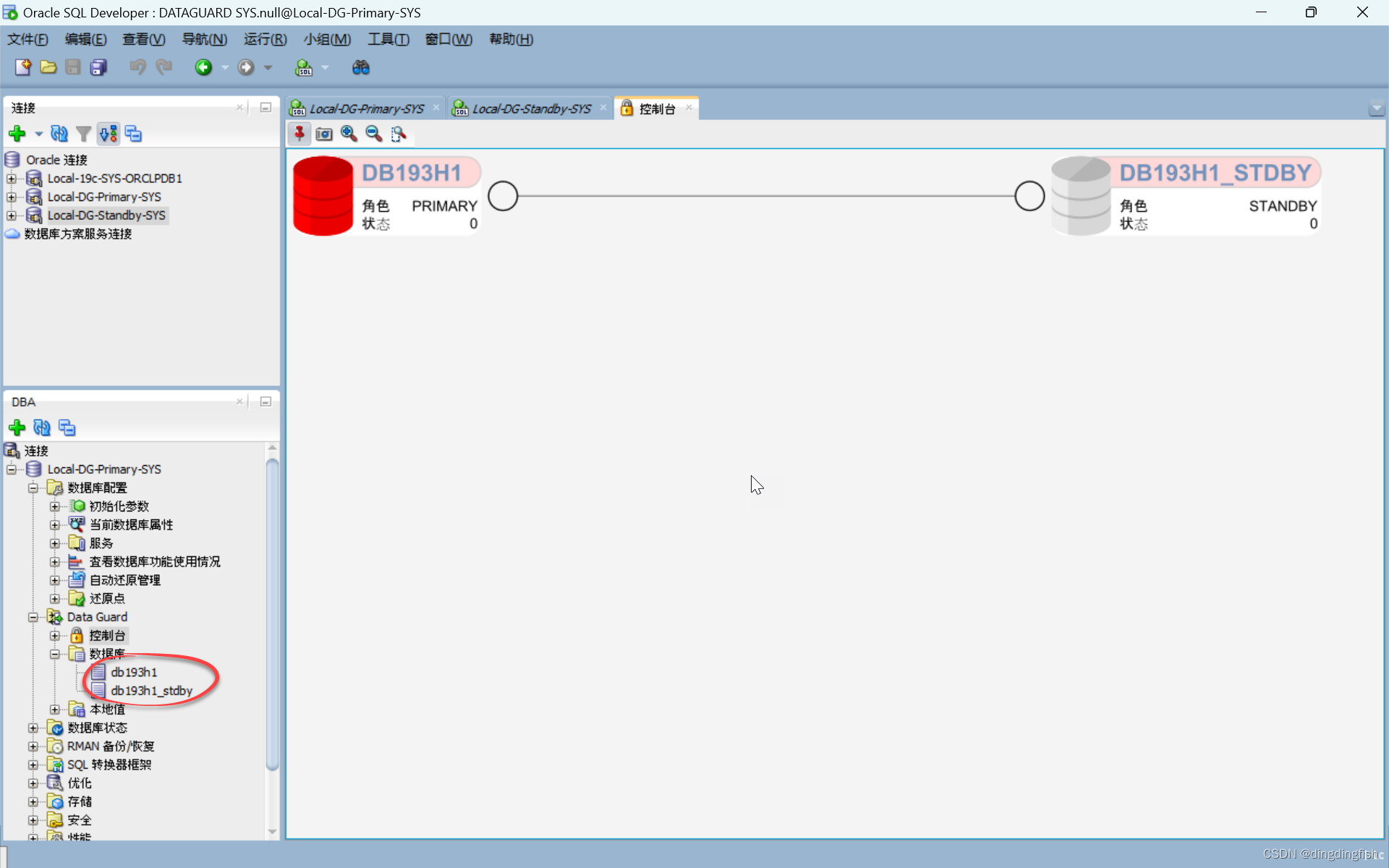The width and height of the screenshot is (1389, 868).
Task: Click the refresh connections icon in DBA panel
Action: pyautogui.click(x=41, y=427)
